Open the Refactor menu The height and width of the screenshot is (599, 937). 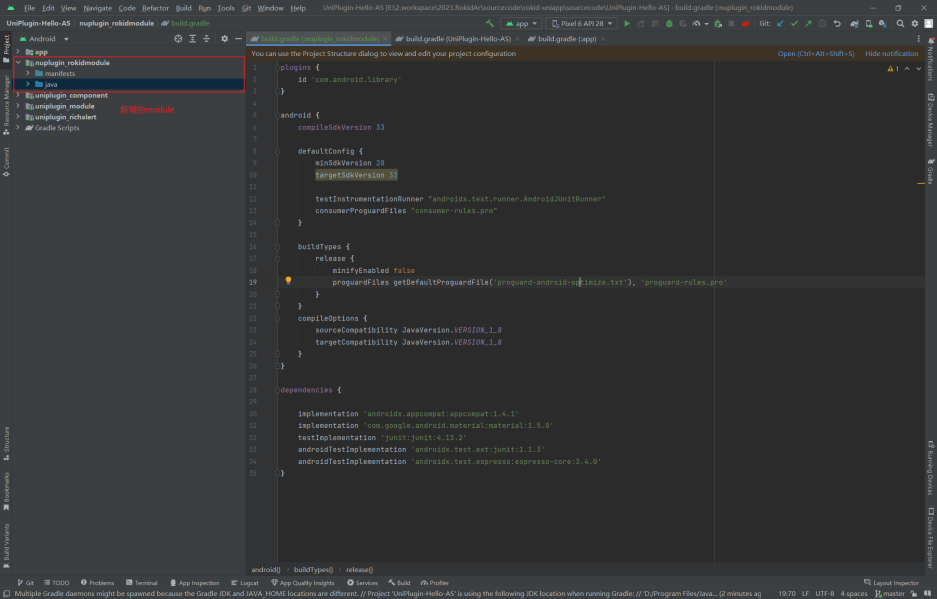pyautogui.click(x=155, y=8)
